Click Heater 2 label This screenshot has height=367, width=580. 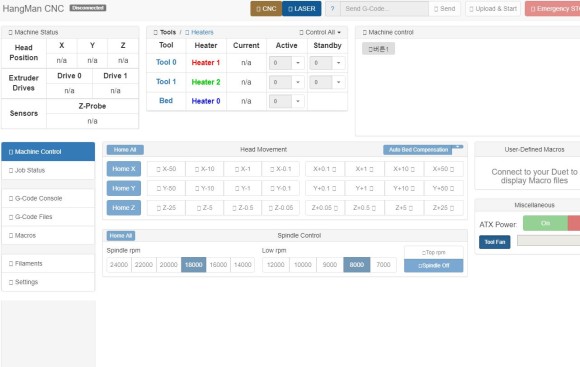206,82
